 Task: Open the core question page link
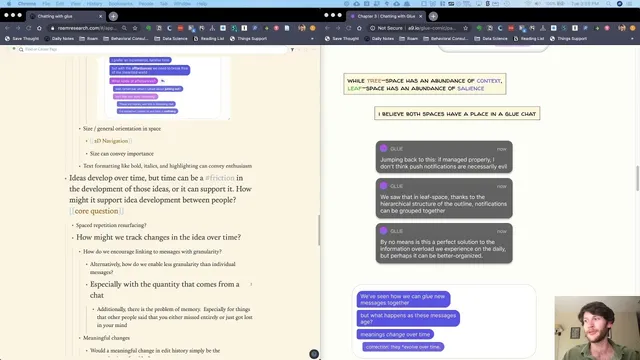pos(96,211)
